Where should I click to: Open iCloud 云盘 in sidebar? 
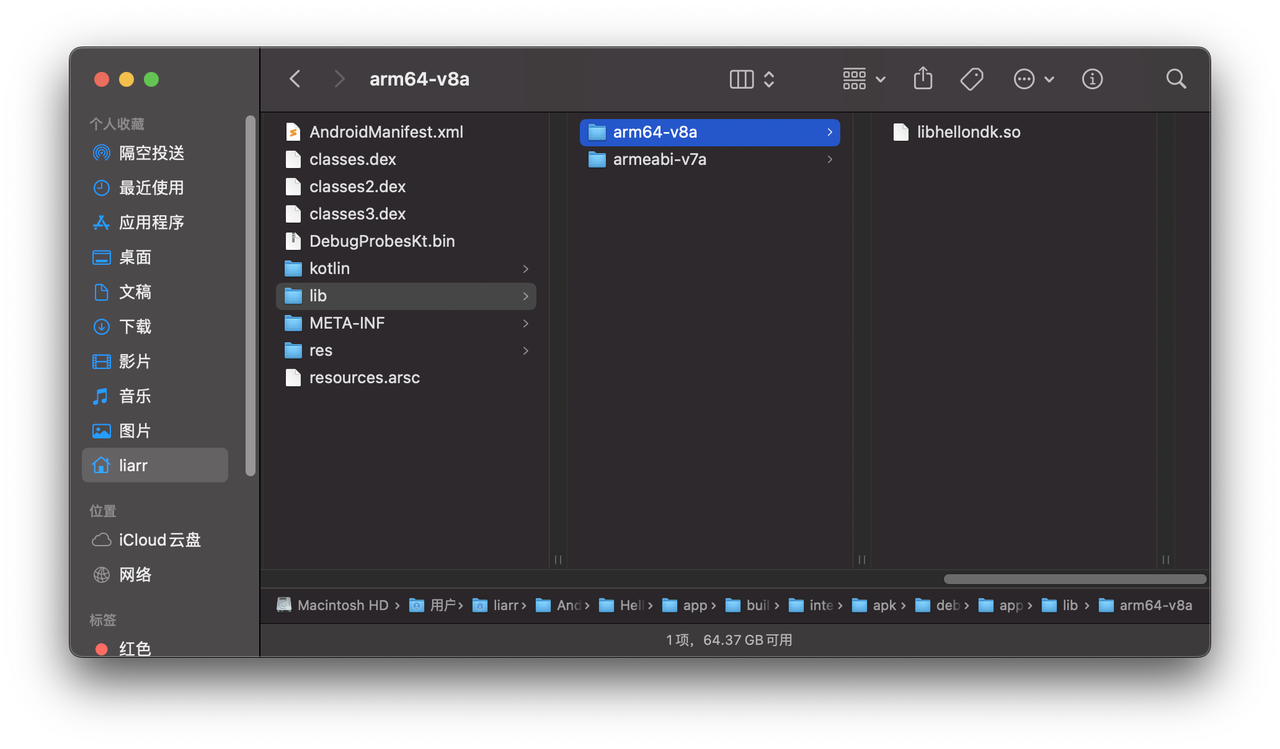click(155, 540)
